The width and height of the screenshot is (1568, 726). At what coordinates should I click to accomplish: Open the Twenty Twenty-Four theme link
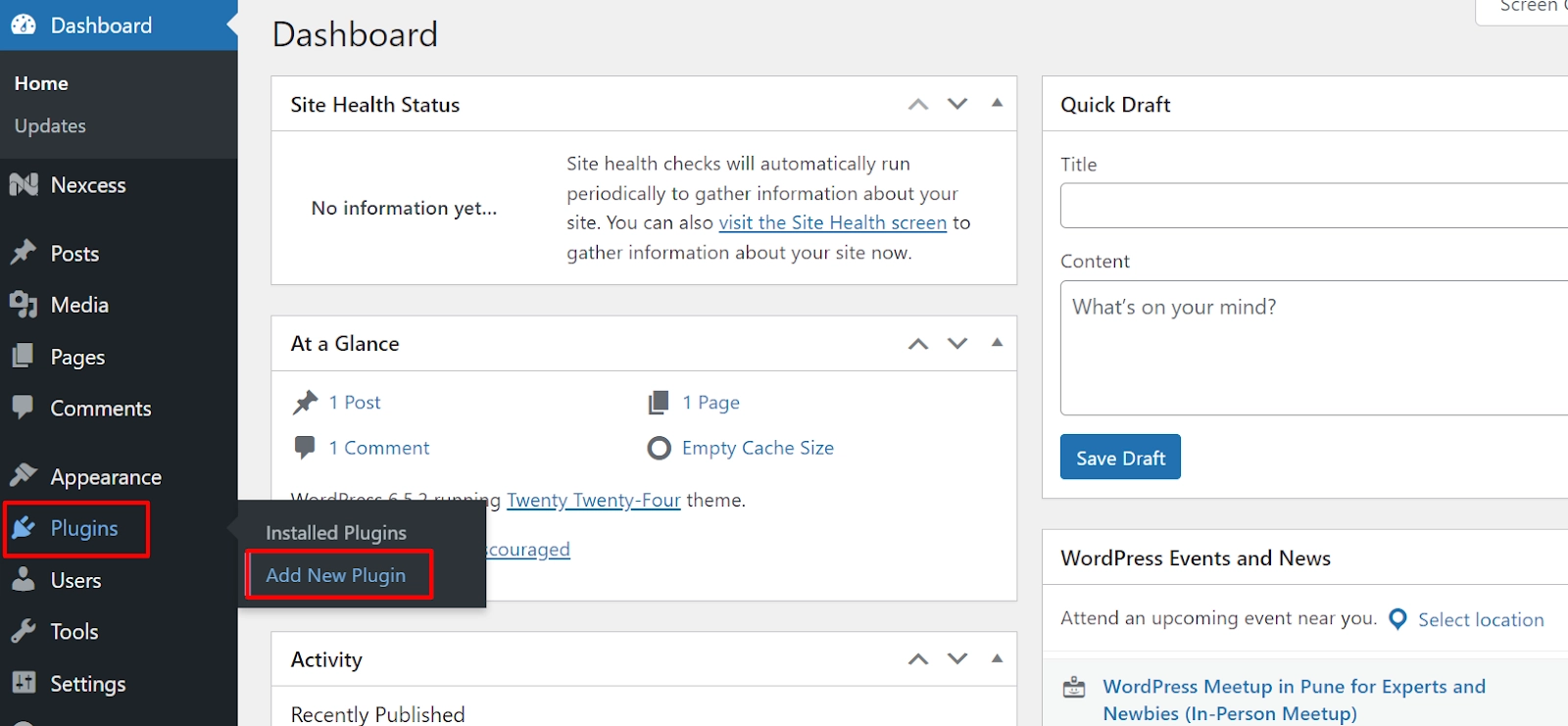click(594, 500)
